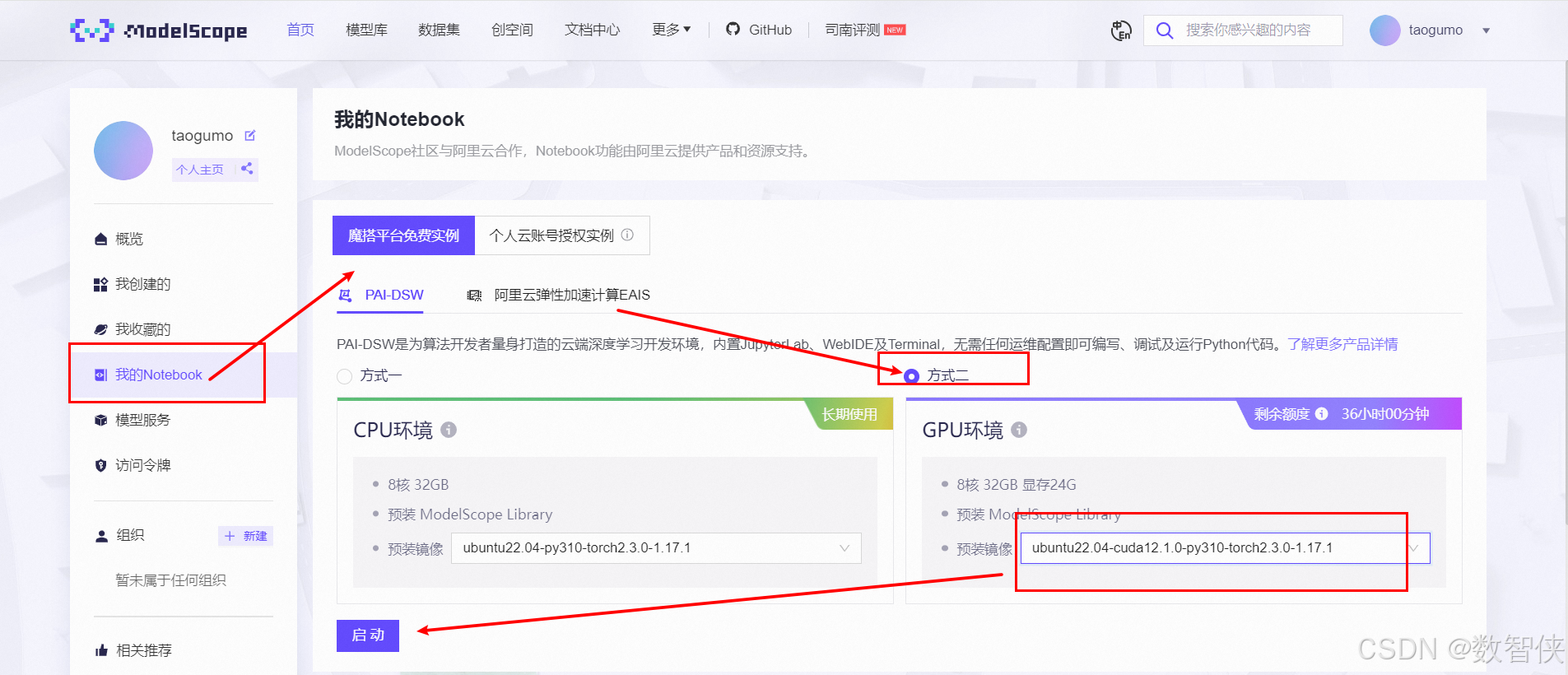Click the taogumo avatar in top bar
This screenshot has width=1568, height=675.
(1384, 30)
